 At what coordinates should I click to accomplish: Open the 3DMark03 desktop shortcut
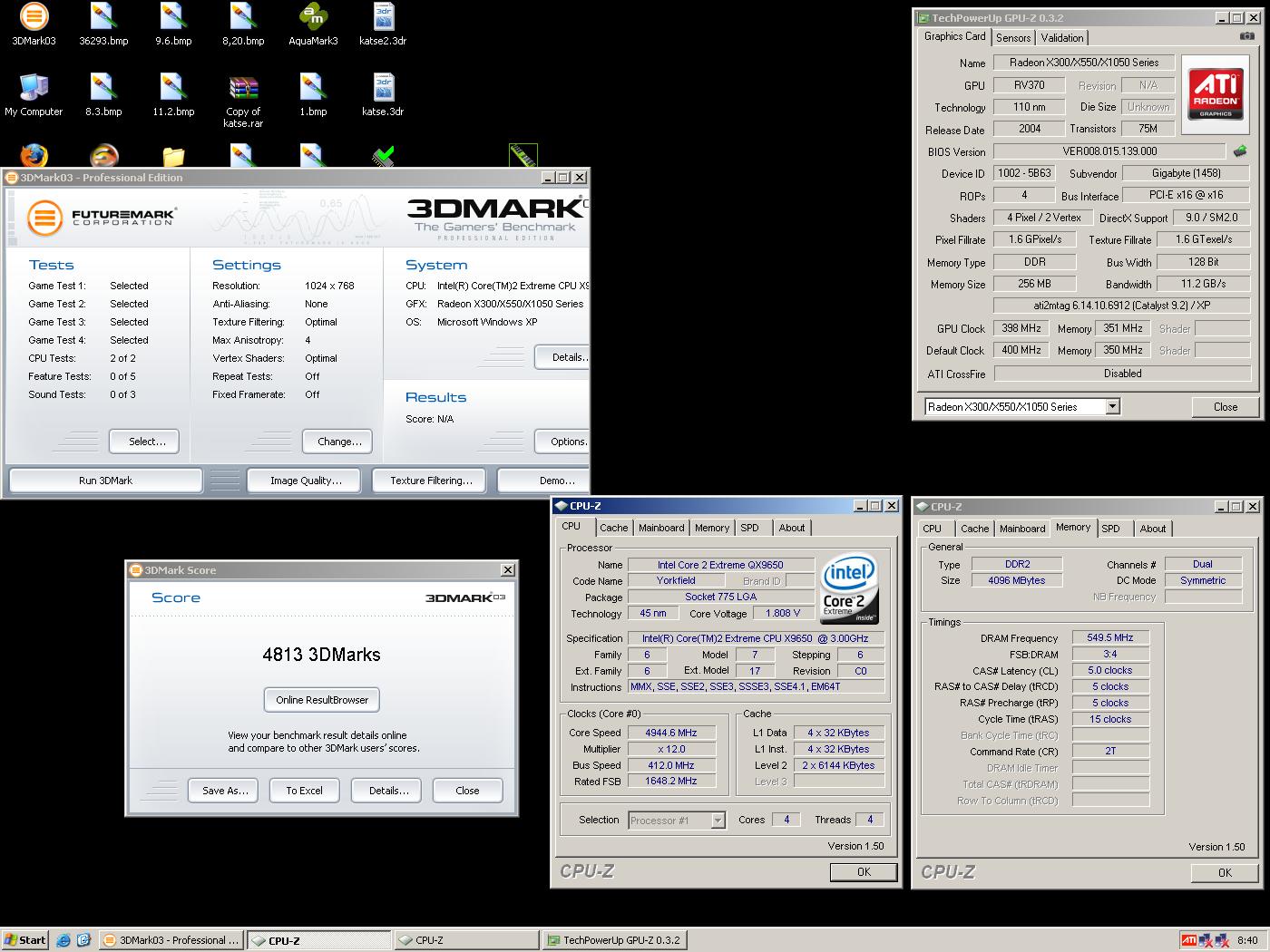point(34,24)
